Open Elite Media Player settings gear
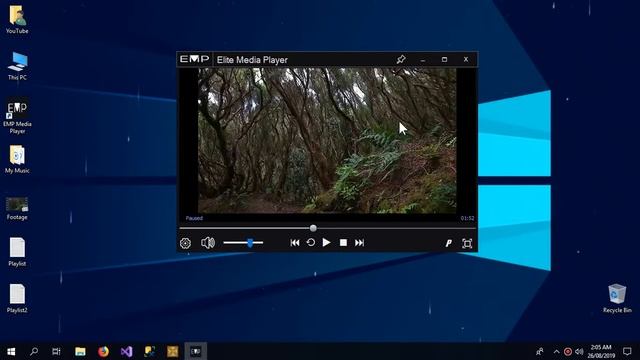Screen dimensions: 640x360 185,243
